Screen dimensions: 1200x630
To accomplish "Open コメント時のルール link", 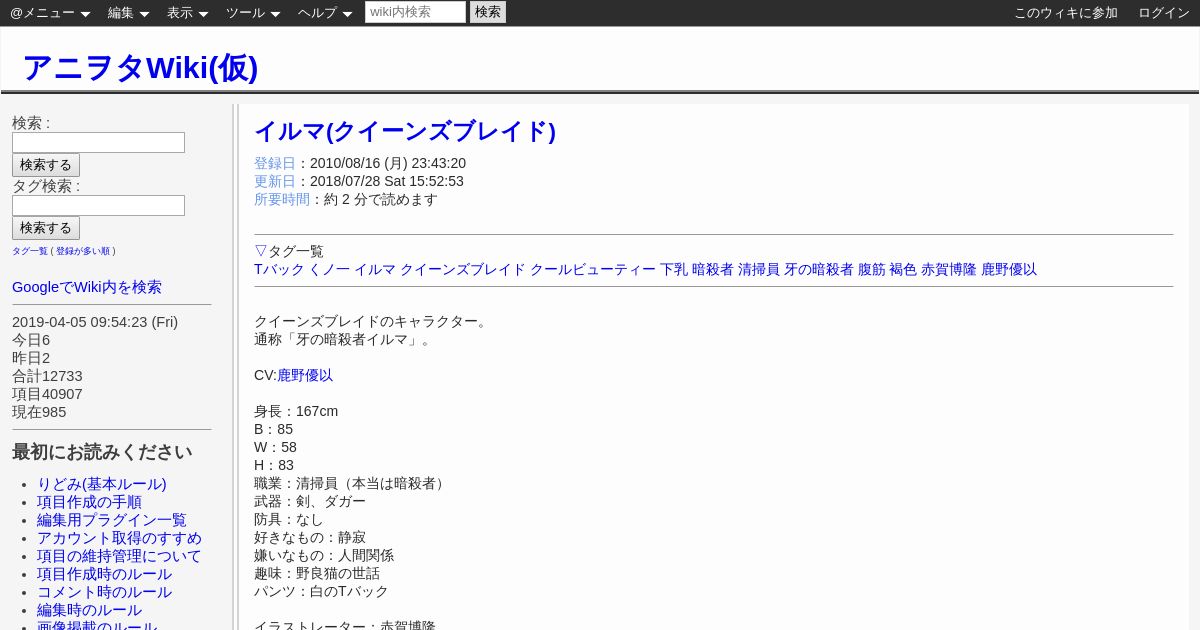I will click(104, 592).
